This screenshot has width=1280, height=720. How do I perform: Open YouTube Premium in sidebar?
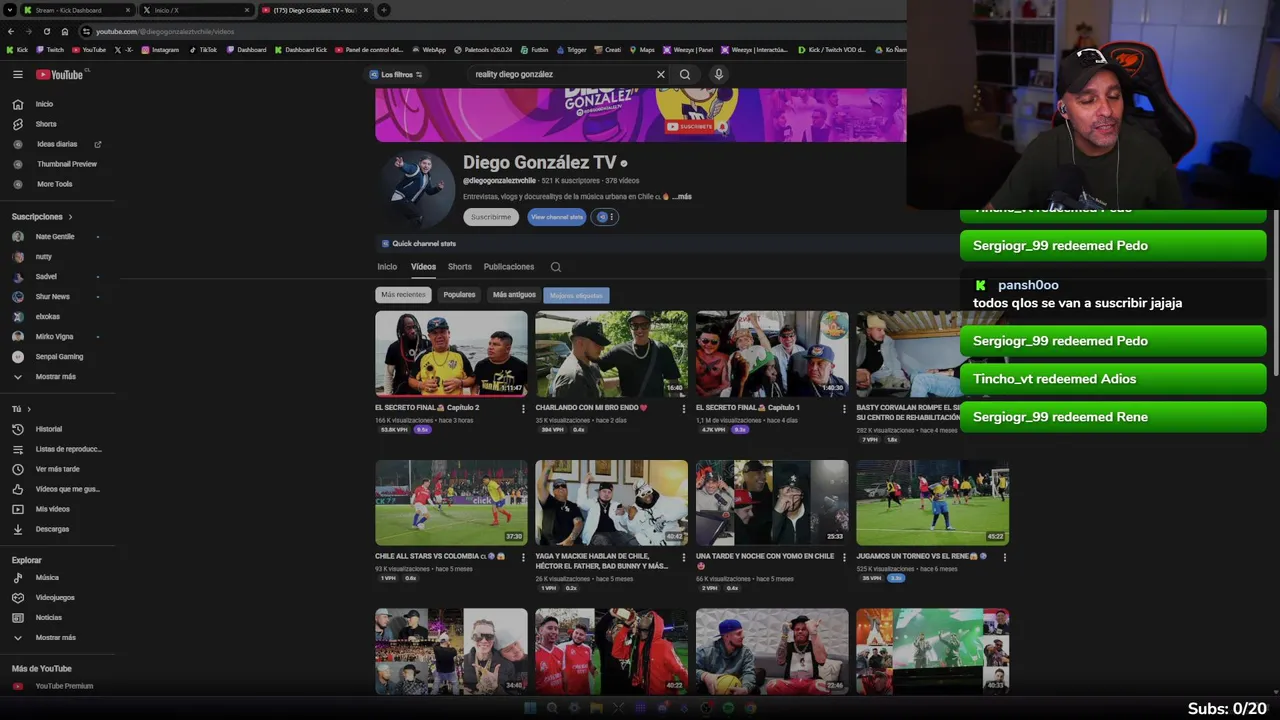pyautogui.click(x=64, y=686)
